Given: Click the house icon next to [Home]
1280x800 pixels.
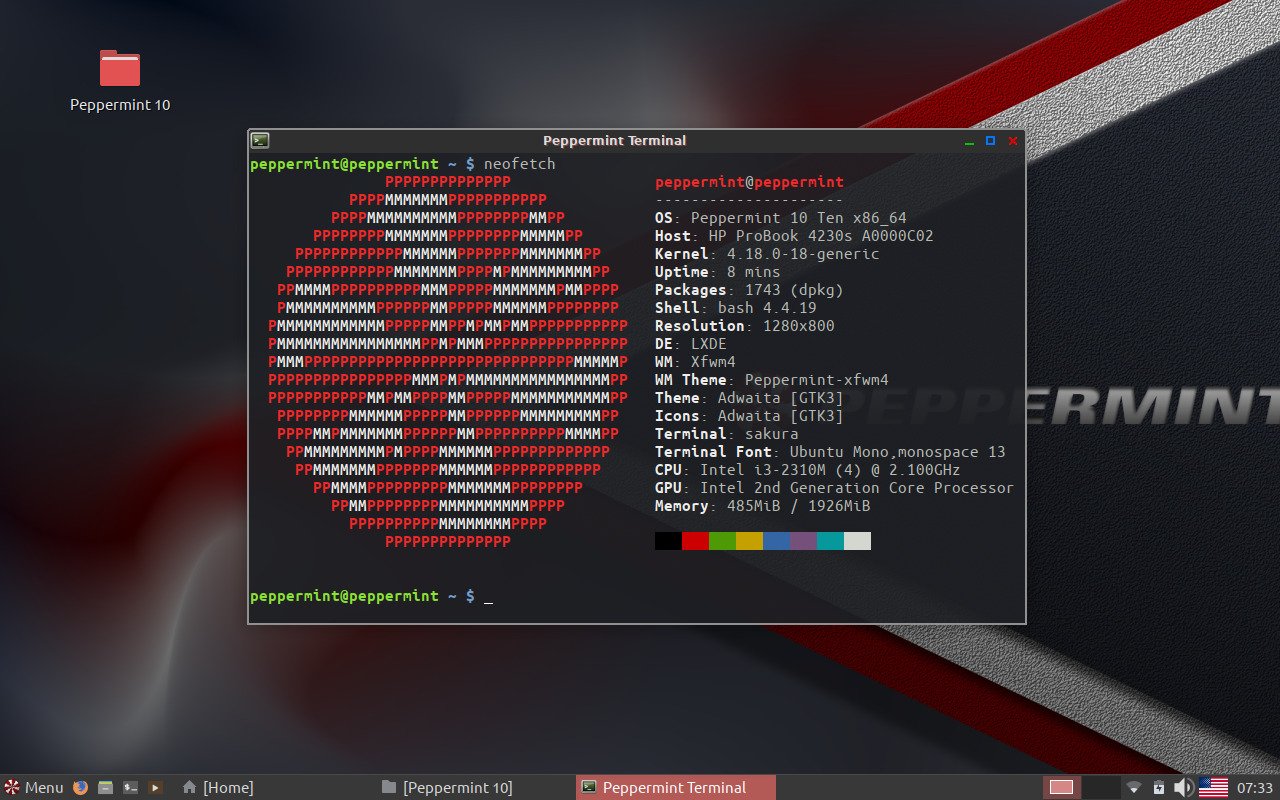Looking at the screenshot, I should [x=189, y=787].
